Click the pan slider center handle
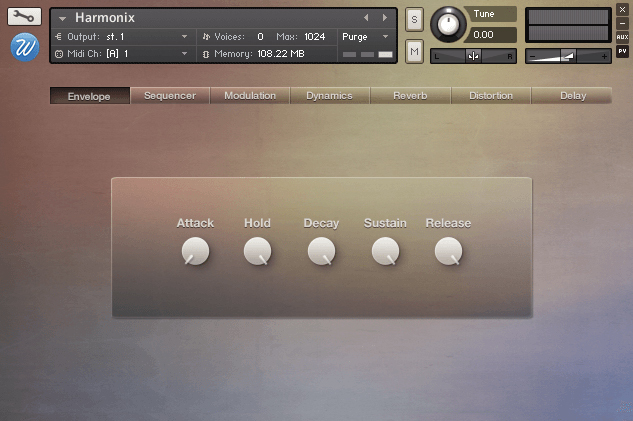 point(473,56)
